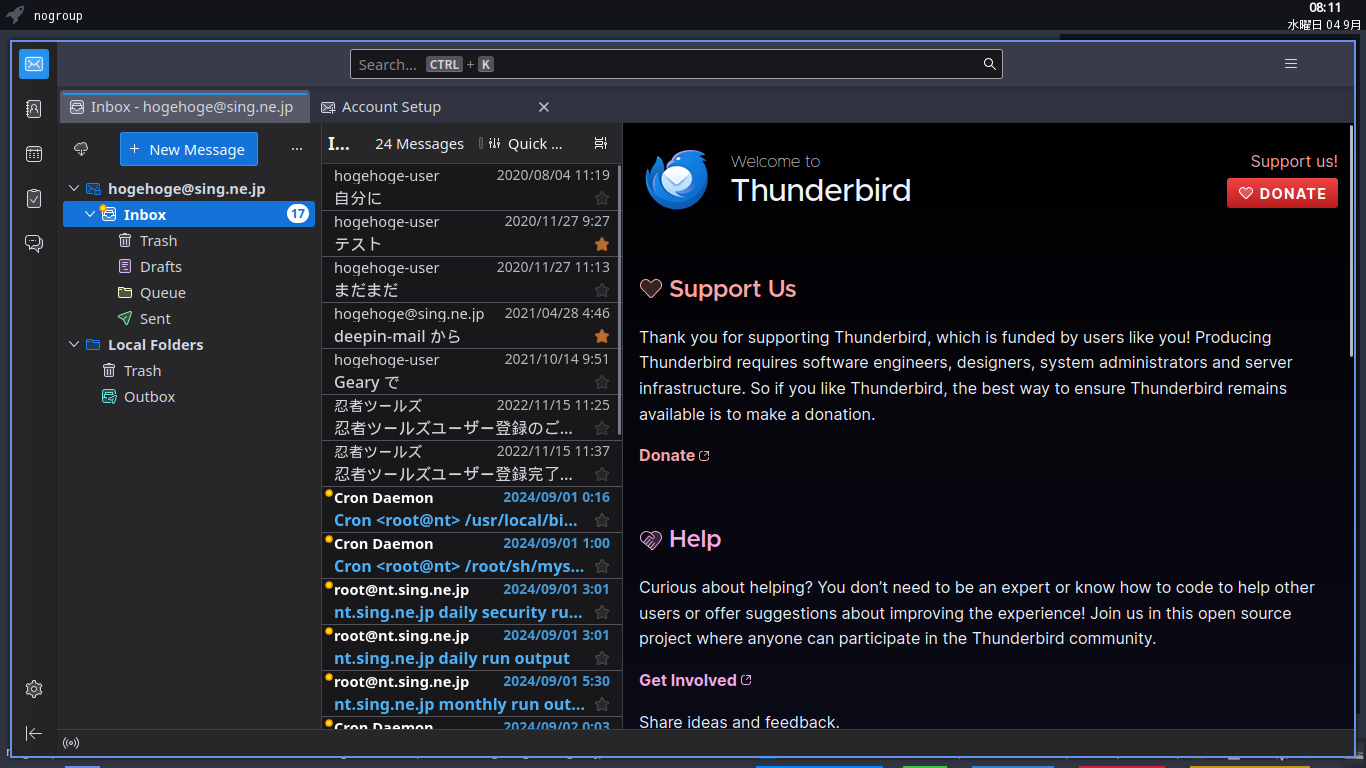Open message list display options icon
This screenshot has height=768, width=1366.
click(x=601, y=144)
